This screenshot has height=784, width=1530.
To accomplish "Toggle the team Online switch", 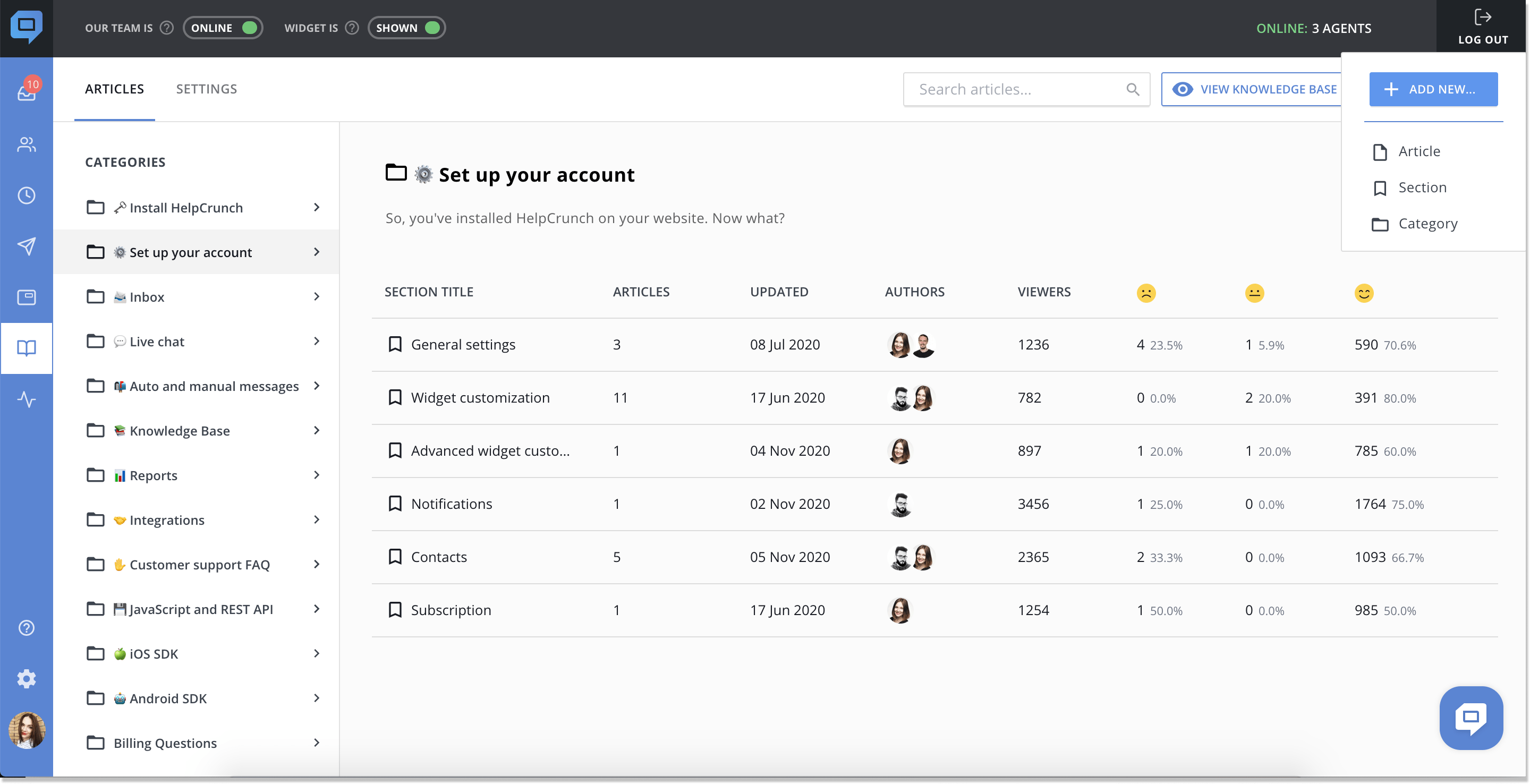I will coord(223,28).
